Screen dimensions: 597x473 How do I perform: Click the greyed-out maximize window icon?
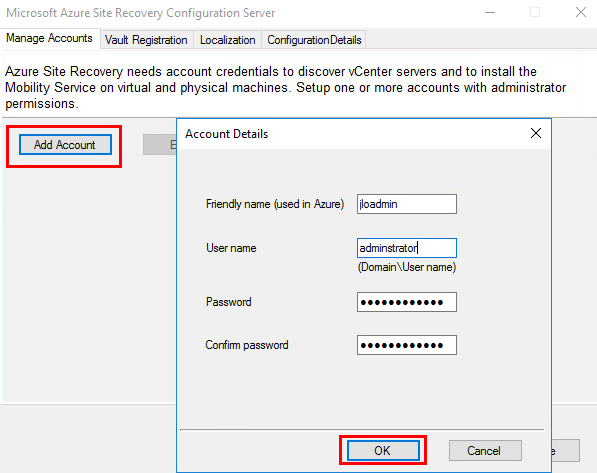pos(535,13)
